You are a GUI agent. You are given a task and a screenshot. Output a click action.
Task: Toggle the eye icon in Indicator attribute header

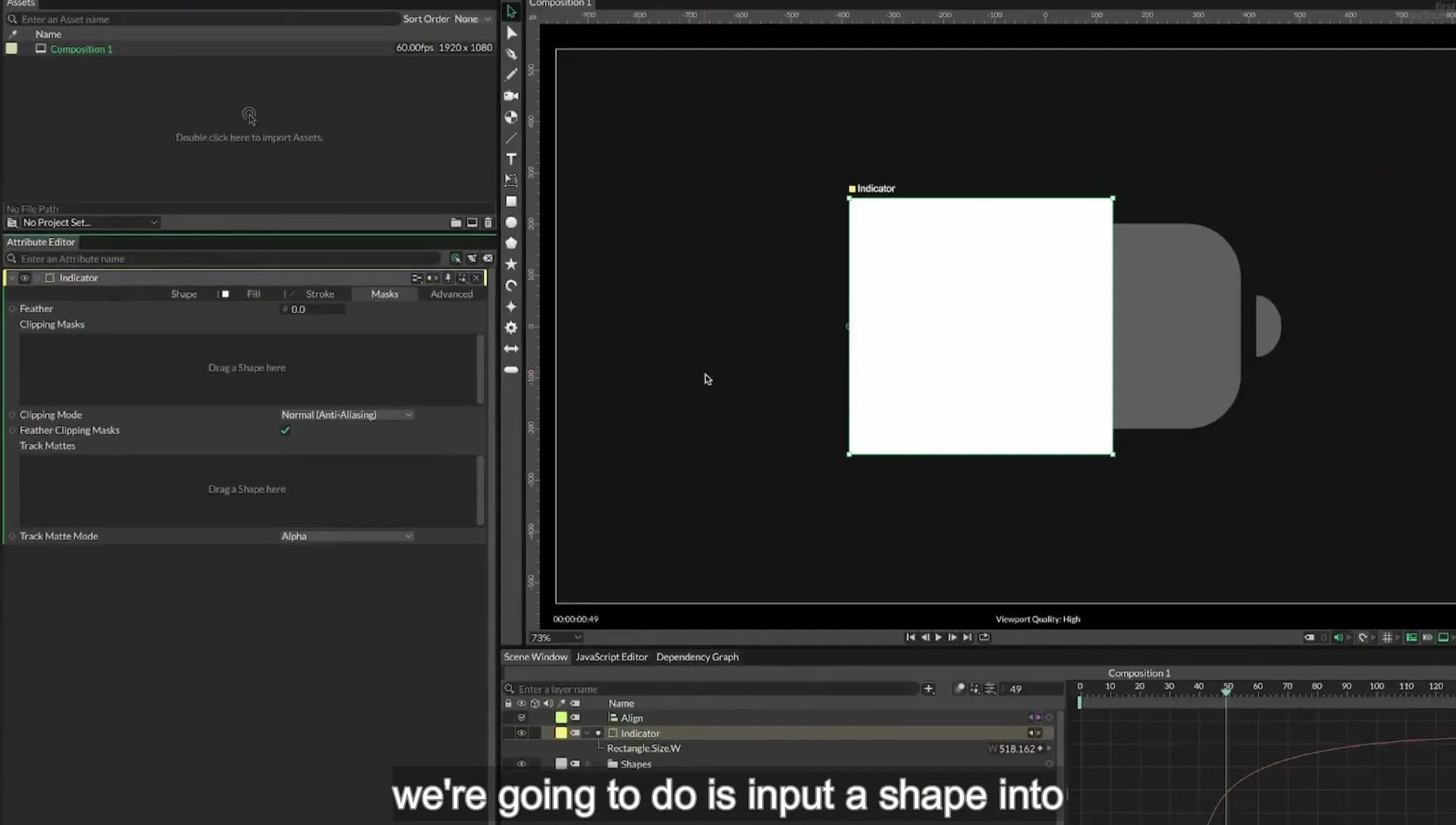tap(25, 278)
